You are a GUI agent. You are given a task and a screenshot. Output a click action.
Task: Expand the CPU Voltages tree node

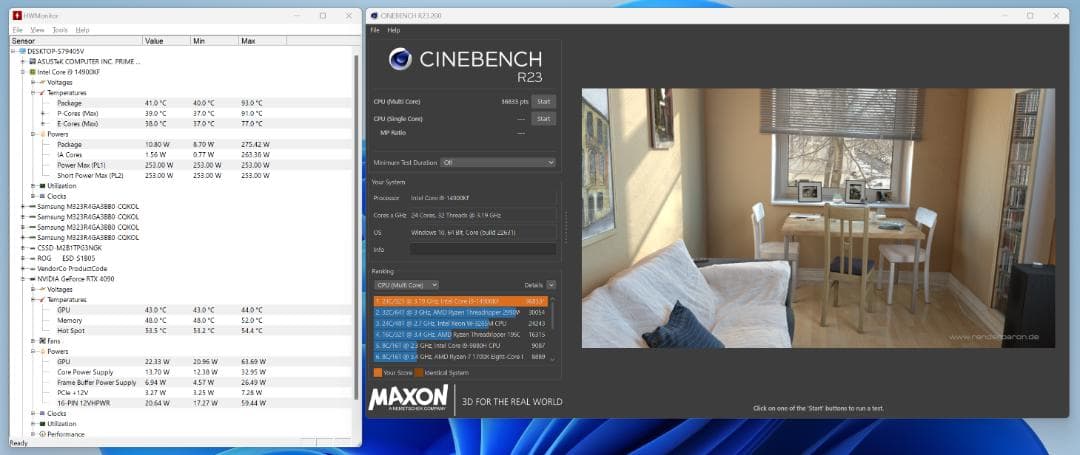click(x=33, y=82)
